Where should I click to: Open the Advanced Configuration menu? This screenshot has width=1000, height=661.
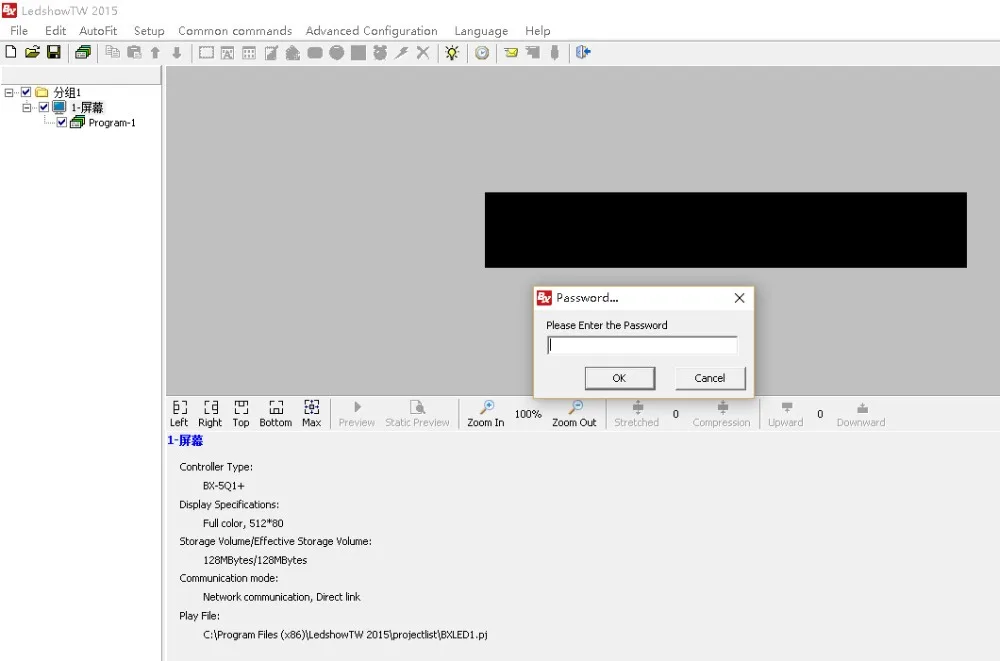[372, 31]
